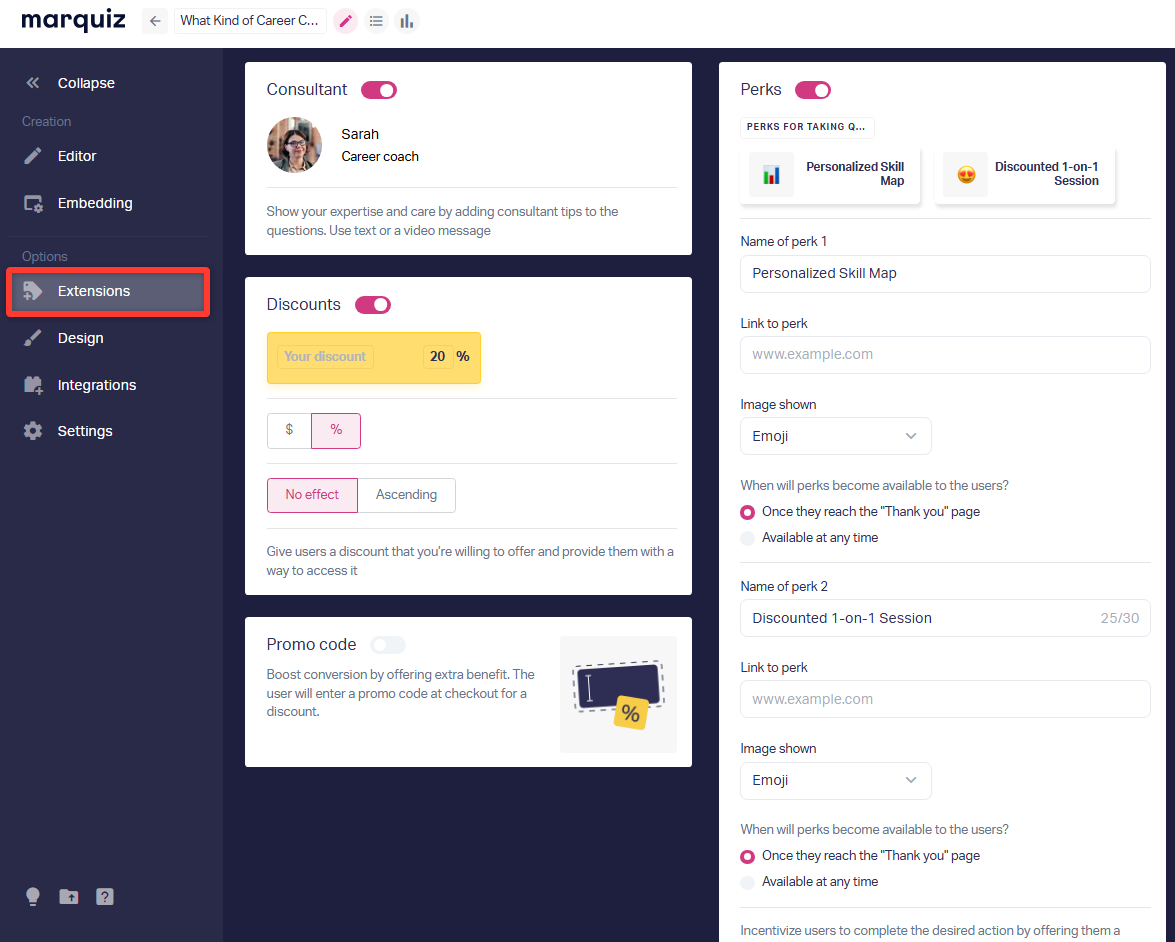Image resolution: width=1175 pixels, height=942 pixels.
Task: Click the lightbulb icon in sidebar bottom
Action: point(33,897)
